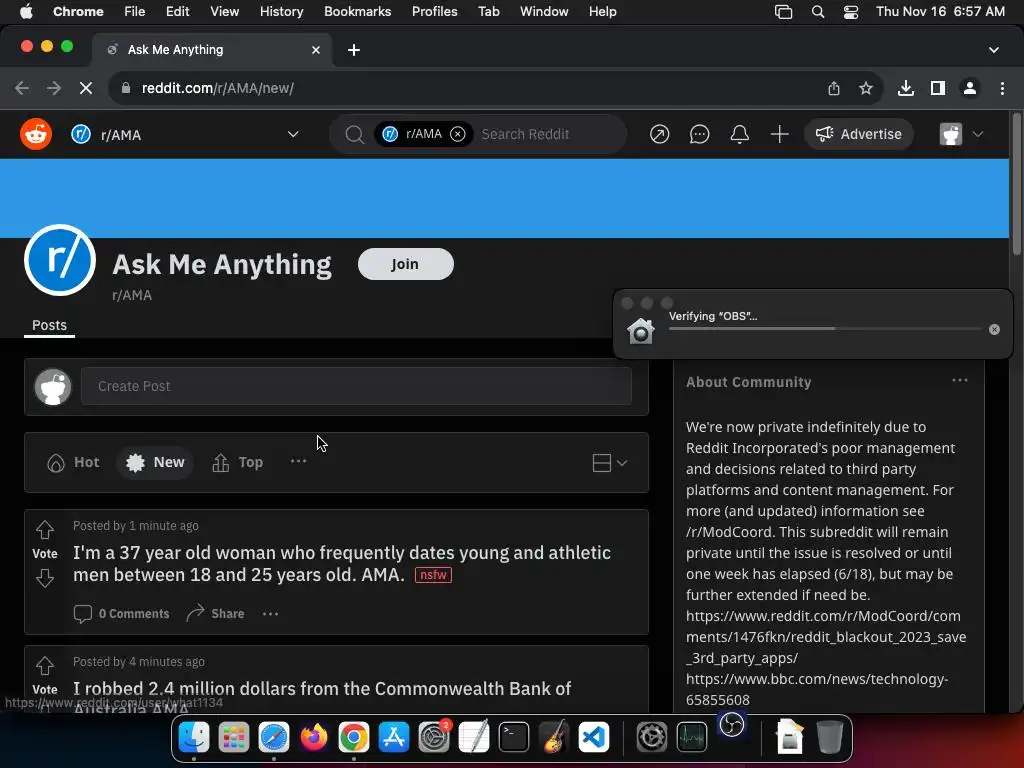The image size is (1024, 768).
Task: Open the View menu
Action: [225, 12]
